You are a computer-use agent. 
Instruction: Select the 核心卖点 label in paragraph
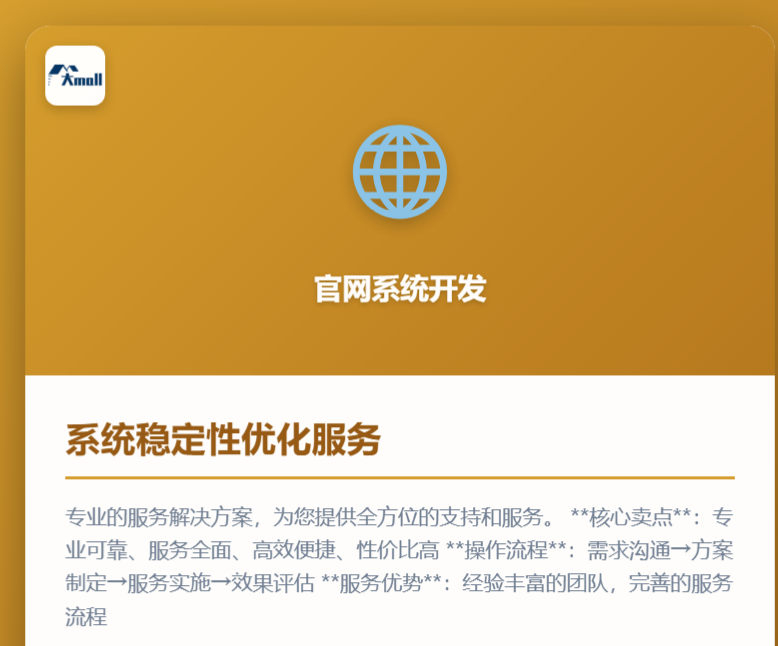click(x=632, y=517)
